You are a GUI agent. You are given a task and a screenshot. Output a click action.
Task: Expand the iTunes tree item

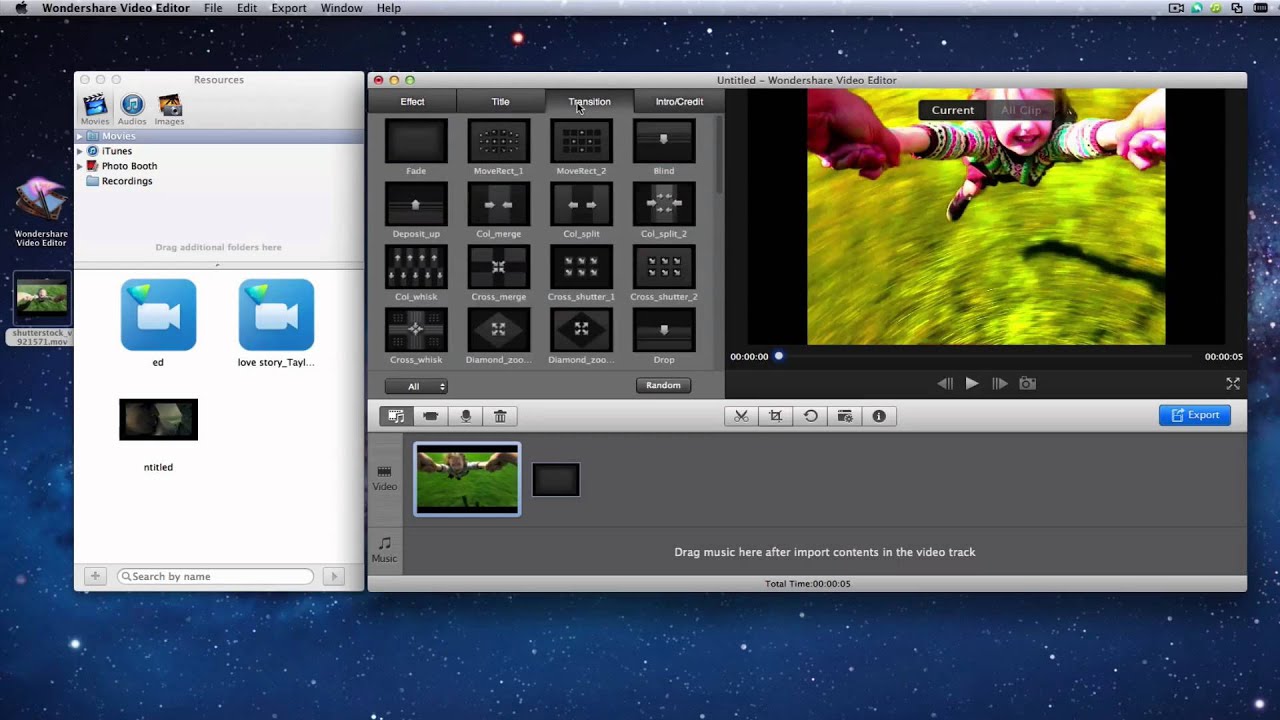coord(80,151)
